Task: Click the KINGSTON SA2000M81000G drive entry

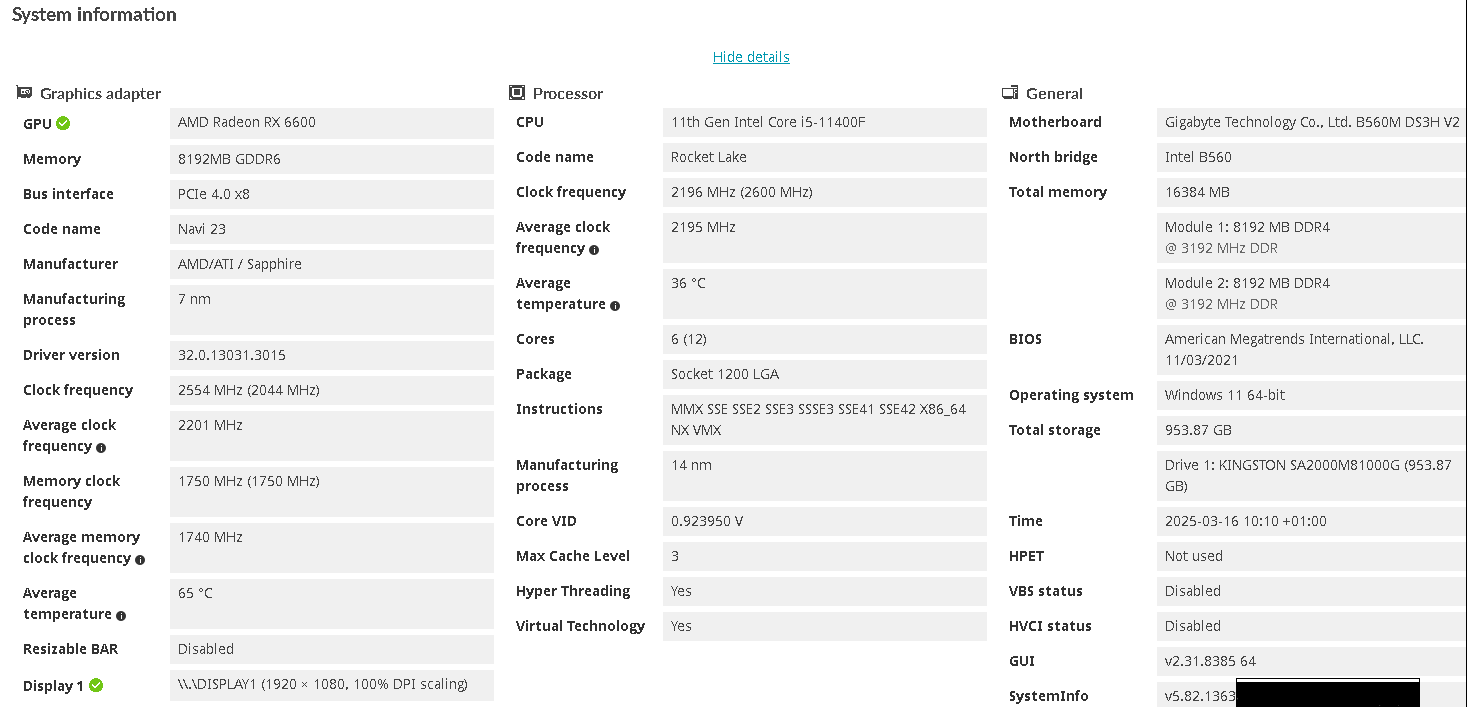Action: coord(1307,476)
